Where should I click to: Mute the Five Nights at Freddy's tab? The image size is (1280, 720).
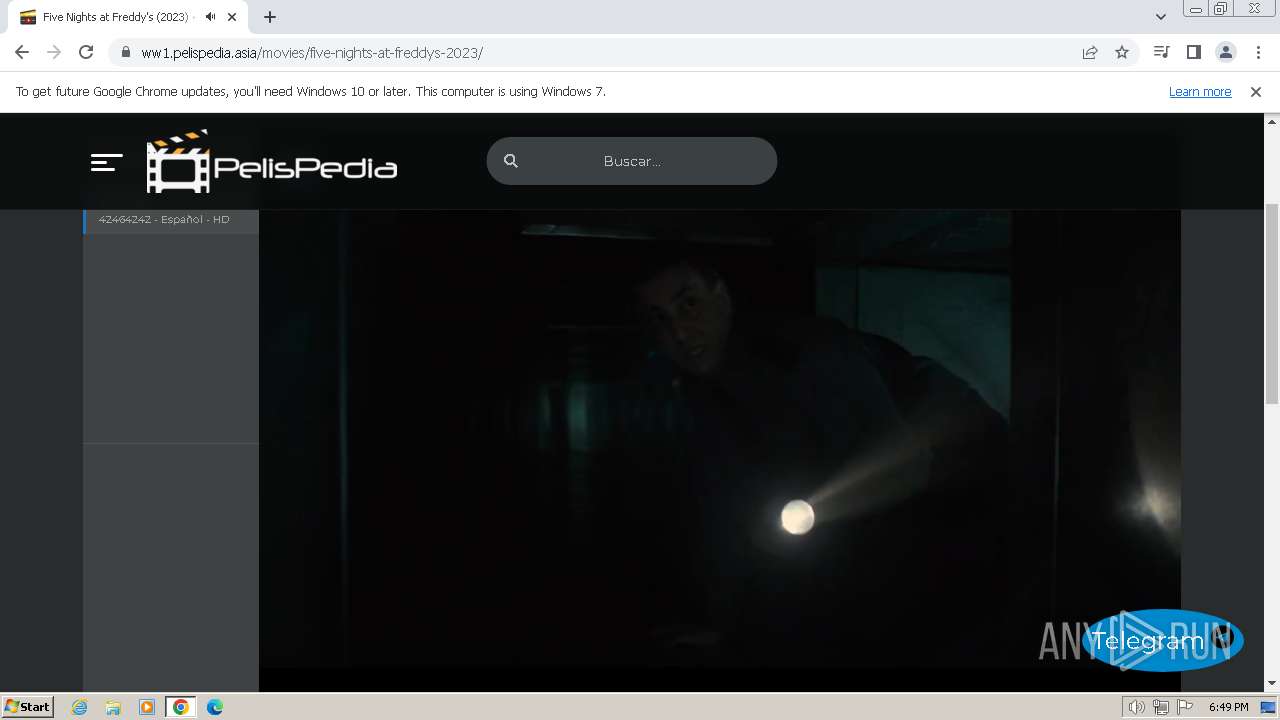(x=210, y=17)
